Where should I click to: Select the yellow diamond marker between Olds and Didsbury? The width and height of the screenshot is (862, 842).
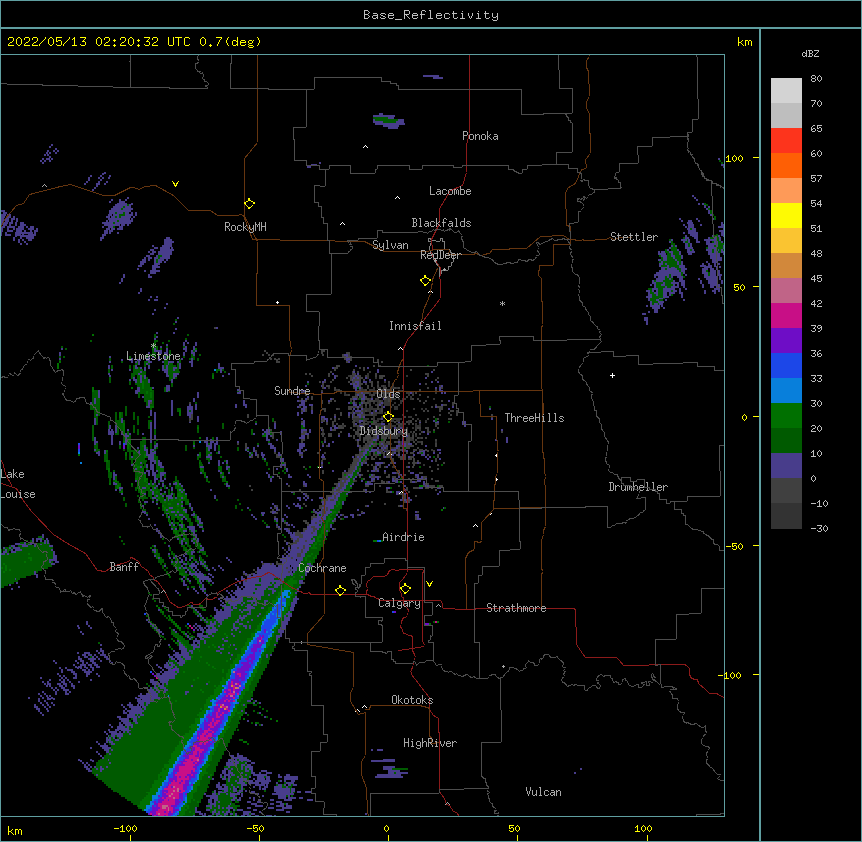388,417
